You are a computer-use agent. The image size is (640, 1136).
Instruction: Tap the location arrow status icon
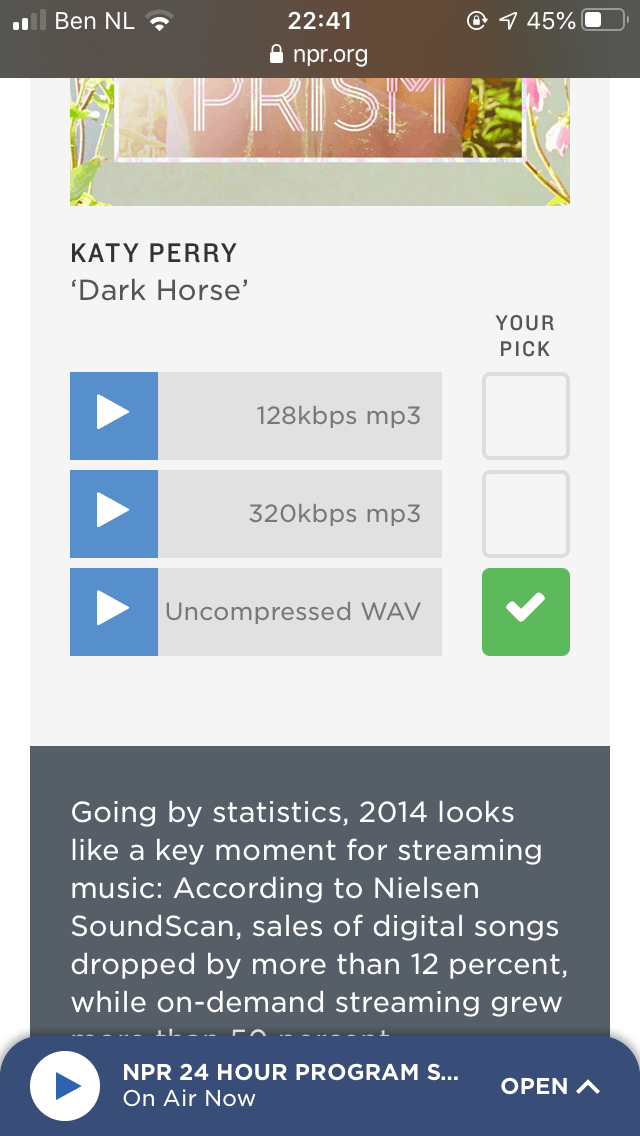(509, 21)
